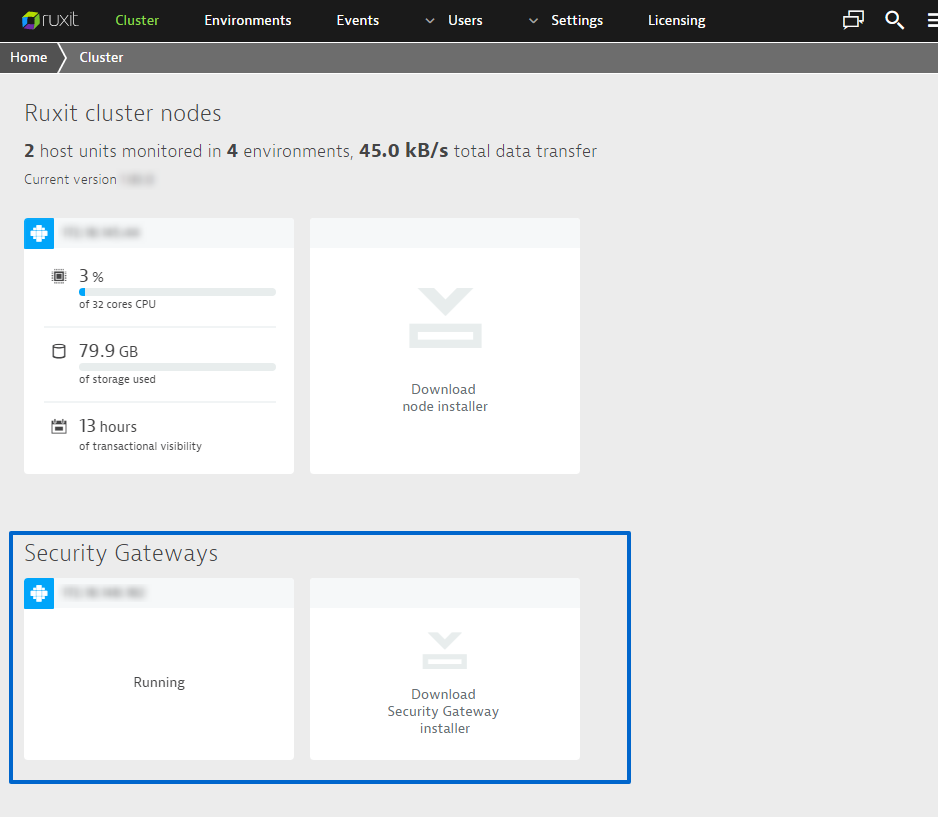Click the cluster node blue icon
The height and width of the screenshot is (817, 938).
(x=39, y=233)
